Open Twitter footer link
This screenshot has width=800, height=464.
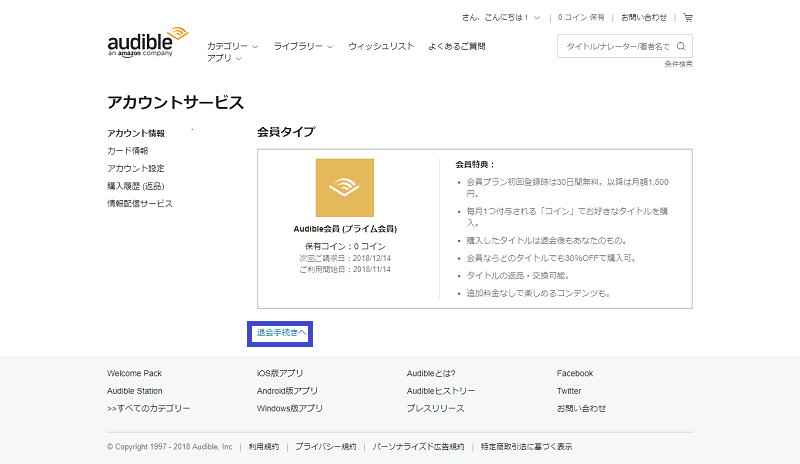569,390
